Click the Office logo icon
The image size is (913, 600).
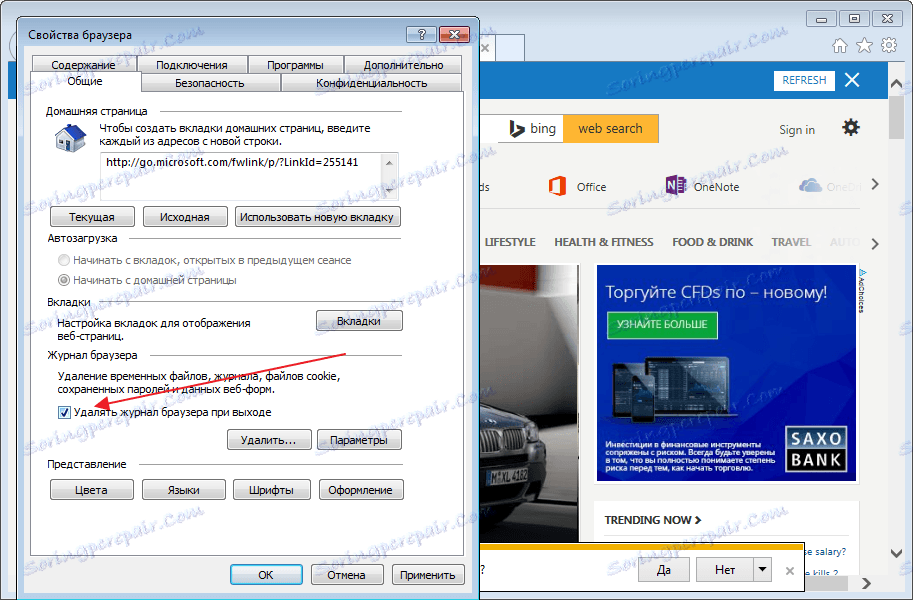[557, 186]
